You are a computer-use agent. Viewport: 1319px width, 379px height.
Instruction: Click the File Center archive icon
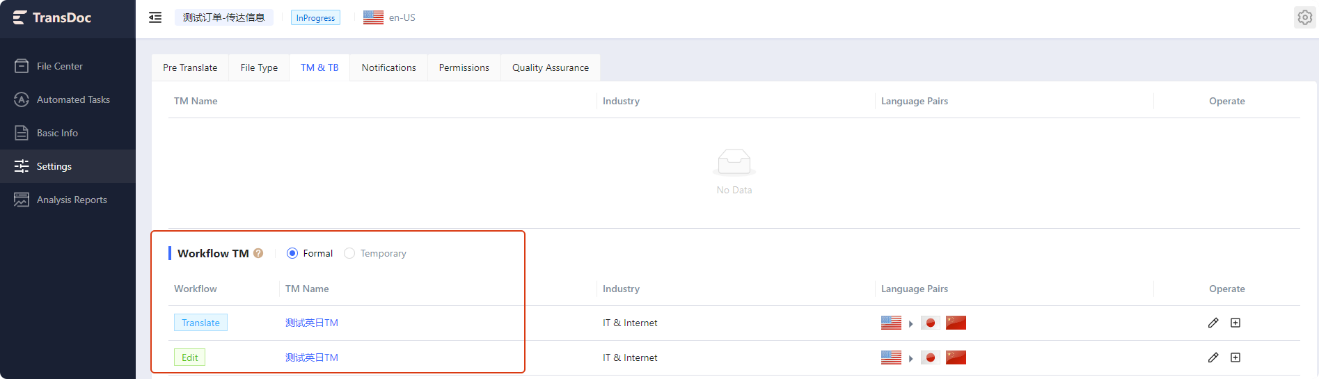21,66
